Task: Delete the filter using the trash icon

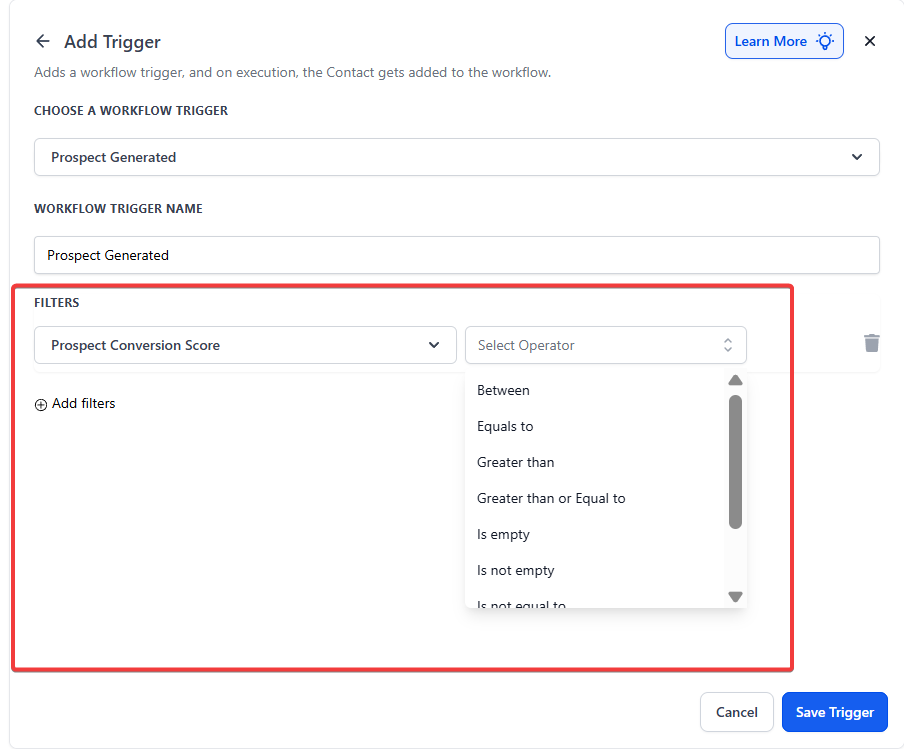Action: [x=871, y=343]
